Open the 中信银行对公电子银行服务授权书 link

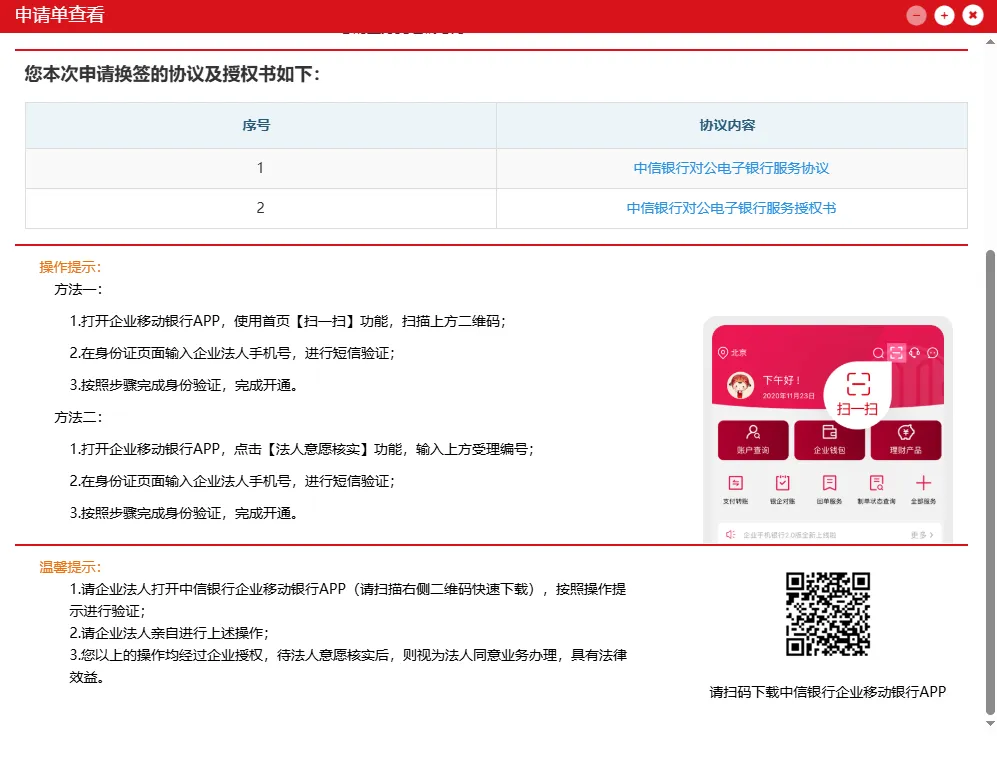click(x=731, y=208)
